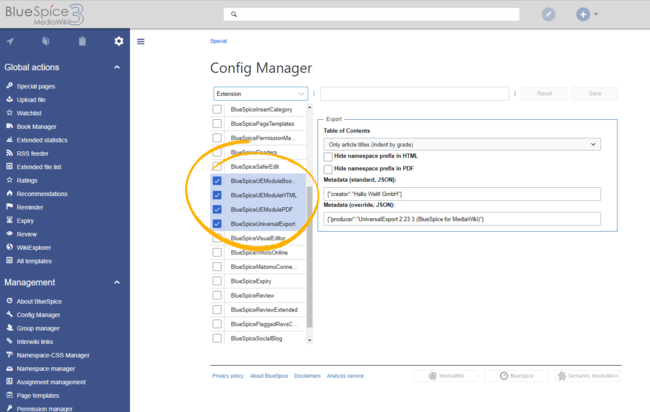The image size is (650, 412).
Task: Click the Metadata override JSON field
Action: (462, 219)
